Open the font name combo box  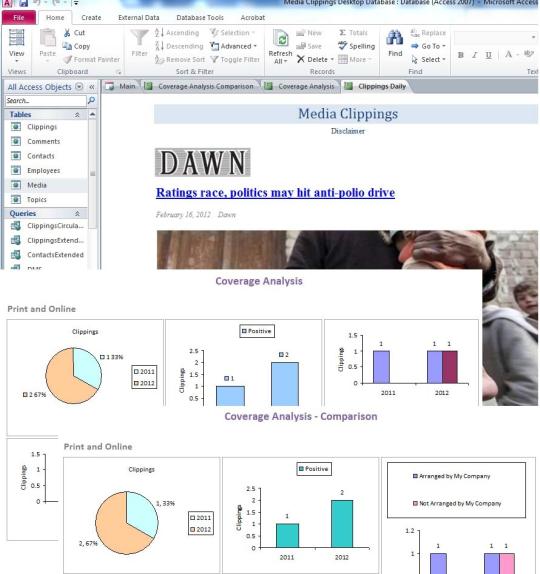(496, 37)
